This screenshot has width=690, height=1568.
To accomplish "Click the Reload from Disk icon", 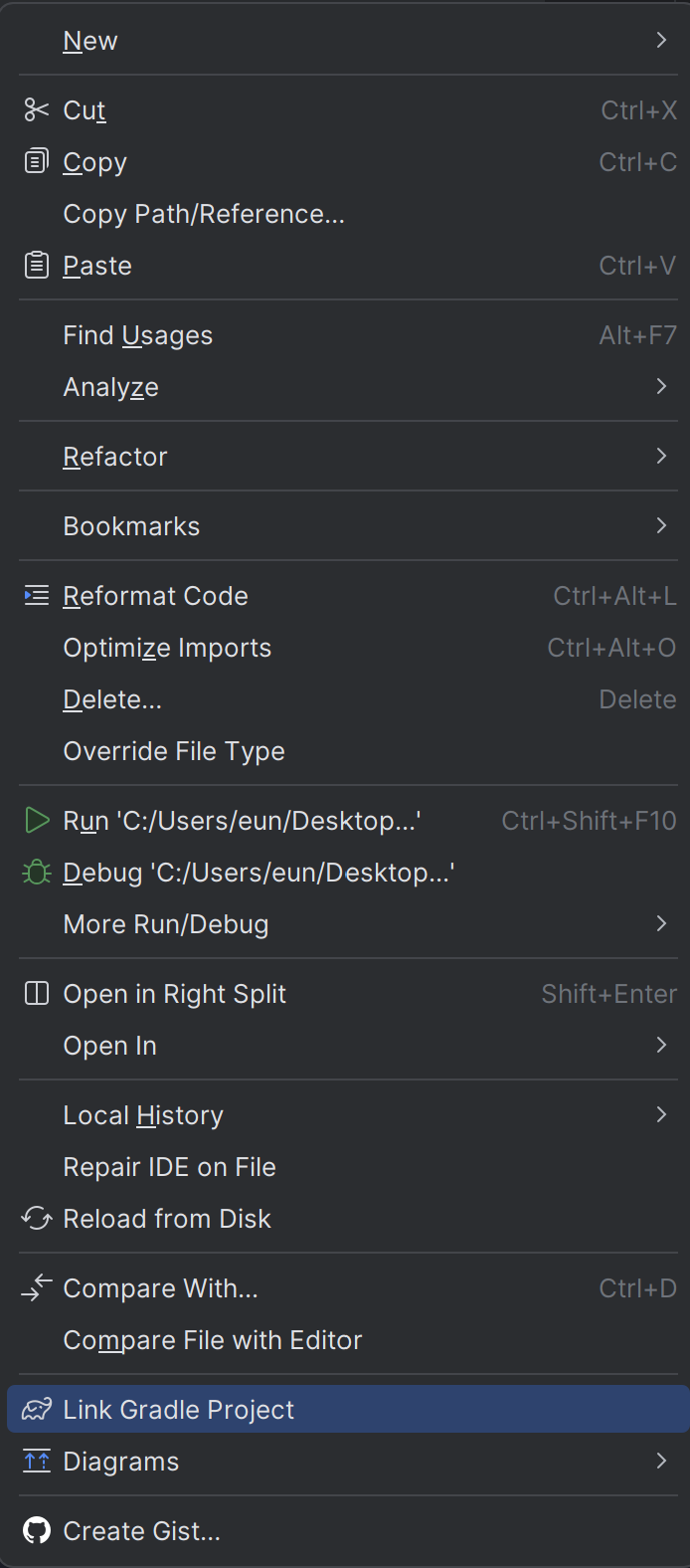I will [x=37, y=1219].
